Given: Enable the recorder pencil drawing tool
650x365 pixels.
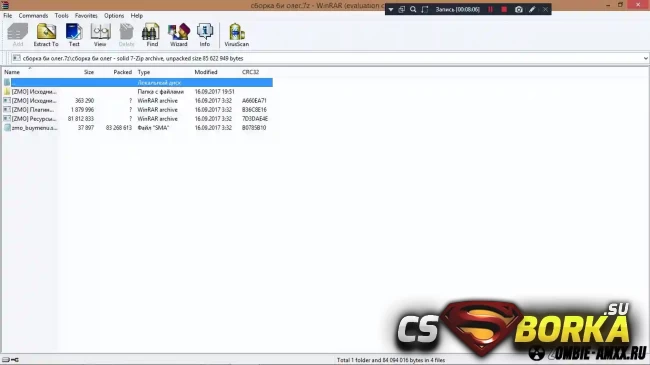Looking at the screenshot, I should click(532, 9).
